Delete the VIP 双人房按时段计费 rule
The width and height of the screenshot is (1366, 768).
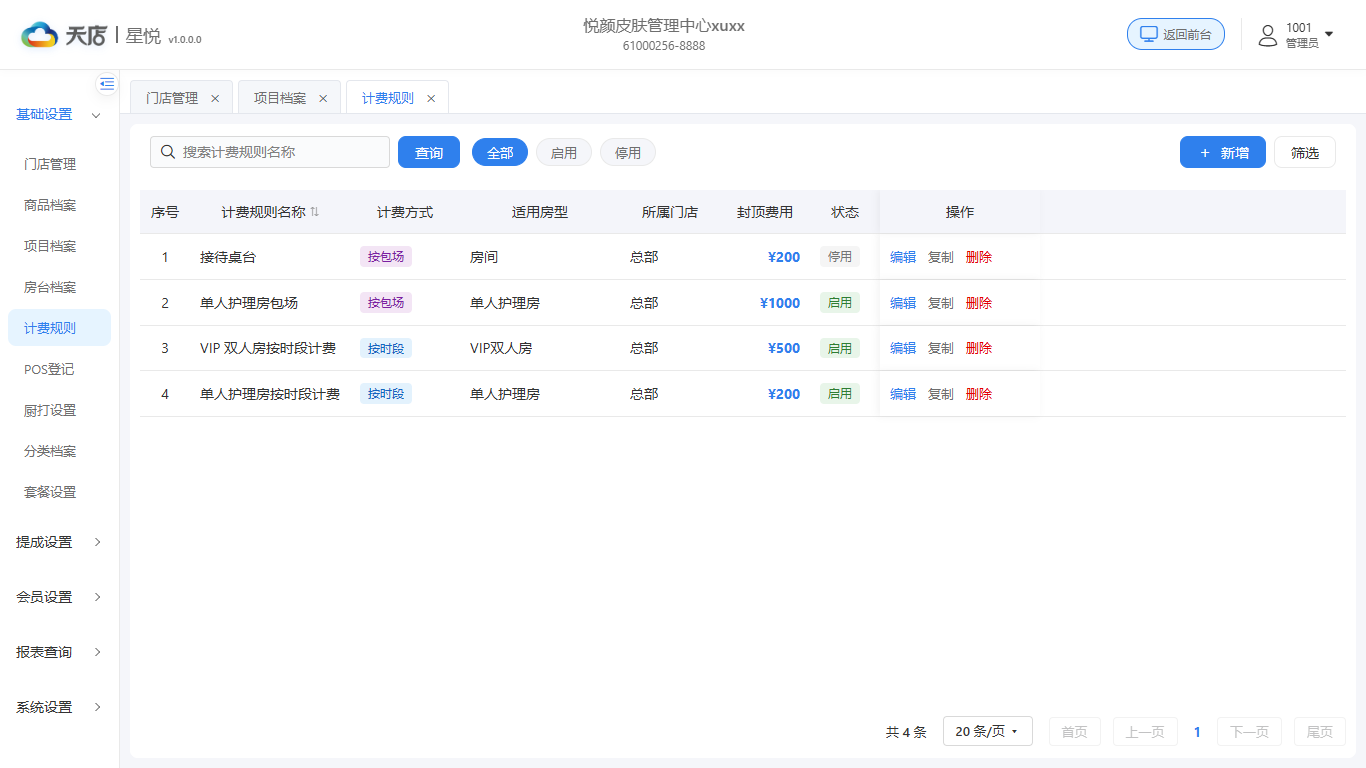(x=979, y=348)
